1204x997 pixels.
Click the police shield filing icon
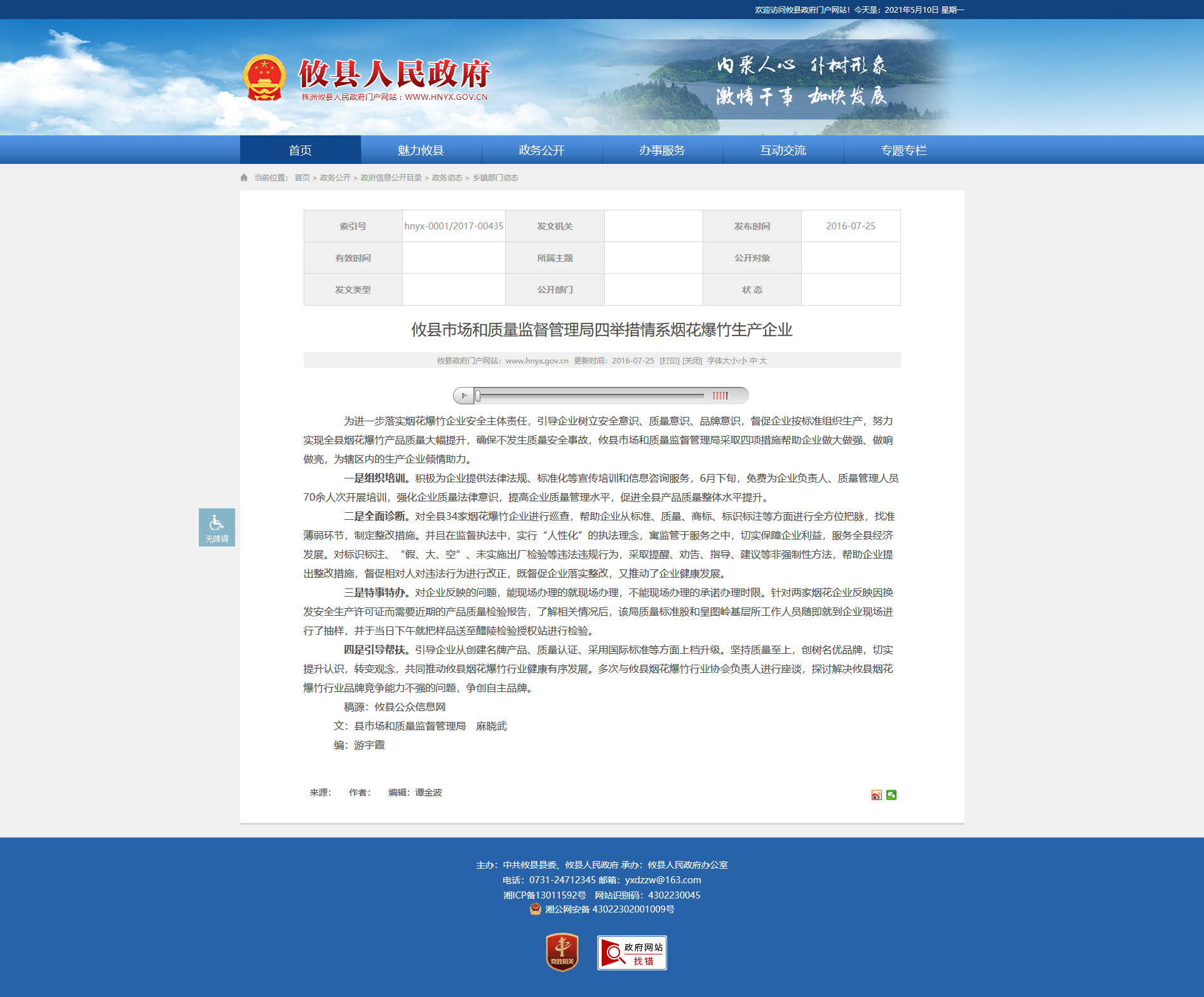[536, 909]
